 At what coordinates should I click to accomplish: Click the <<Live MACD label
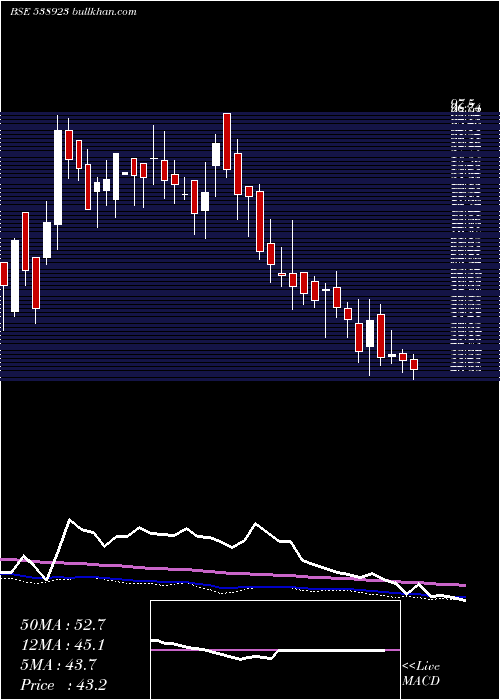pos(421,673)
